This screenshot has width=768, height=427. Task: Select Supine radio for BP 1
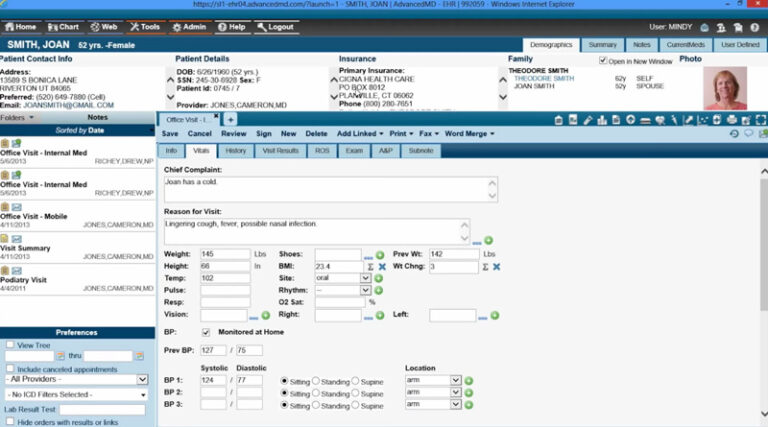coord(355,380)
